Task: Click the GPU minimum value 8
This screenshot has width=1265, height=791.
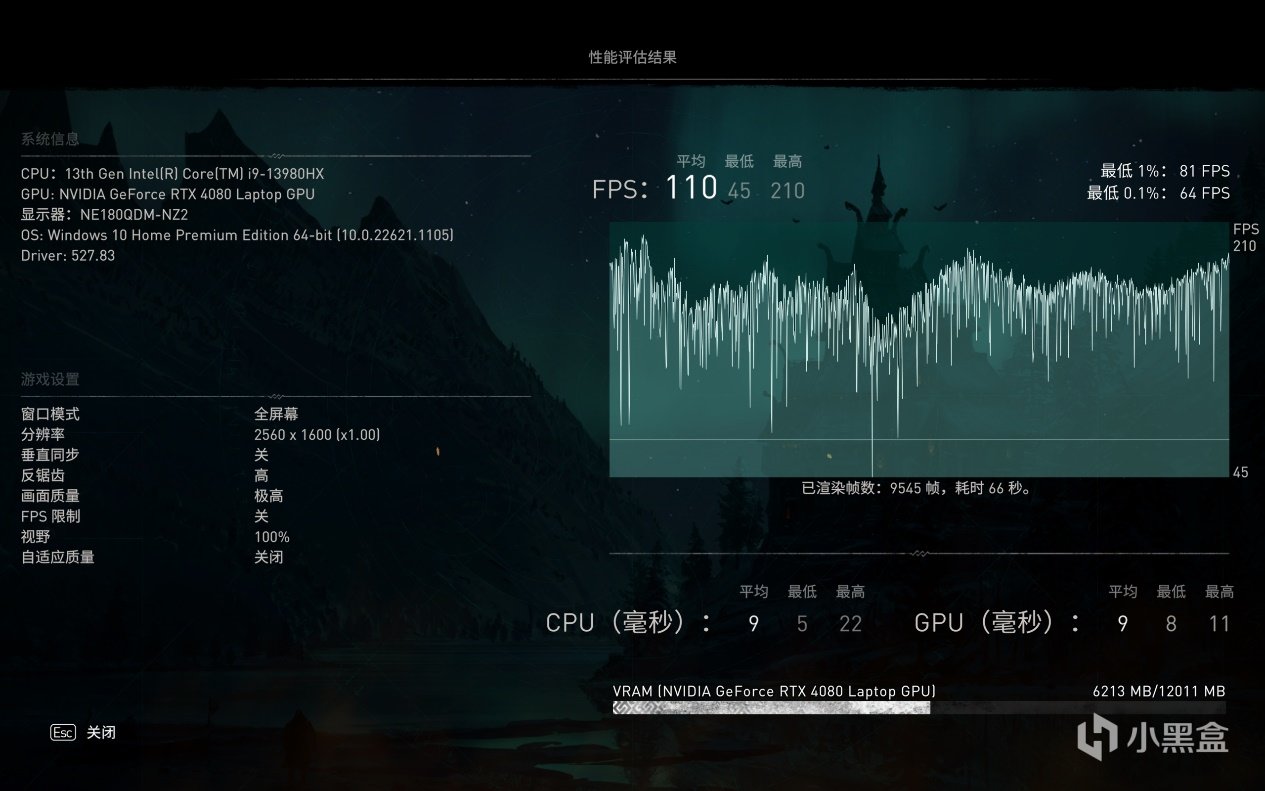Action: (1171, 624)
